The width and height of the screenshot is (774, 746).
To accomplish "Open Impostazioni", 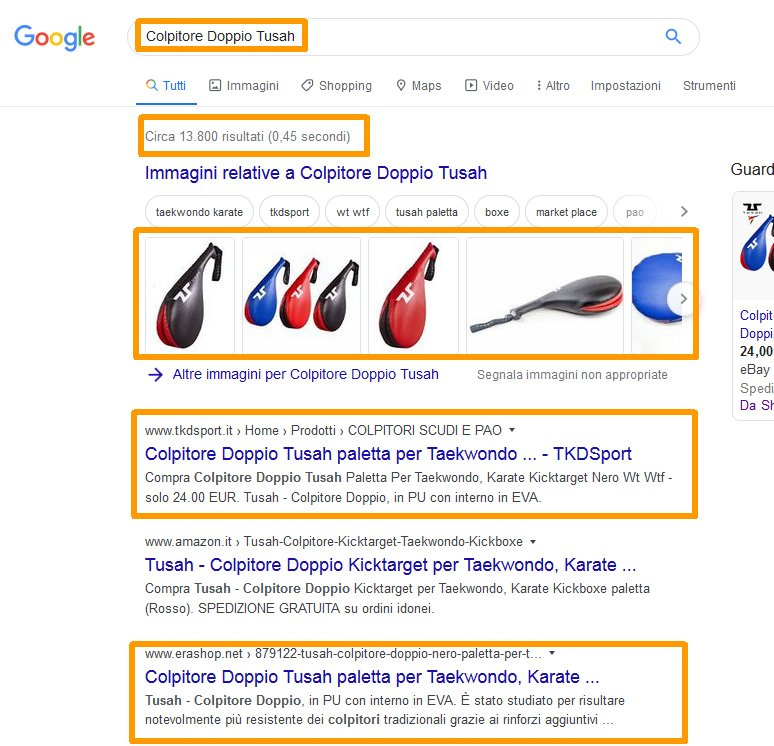I will [625, 85].
